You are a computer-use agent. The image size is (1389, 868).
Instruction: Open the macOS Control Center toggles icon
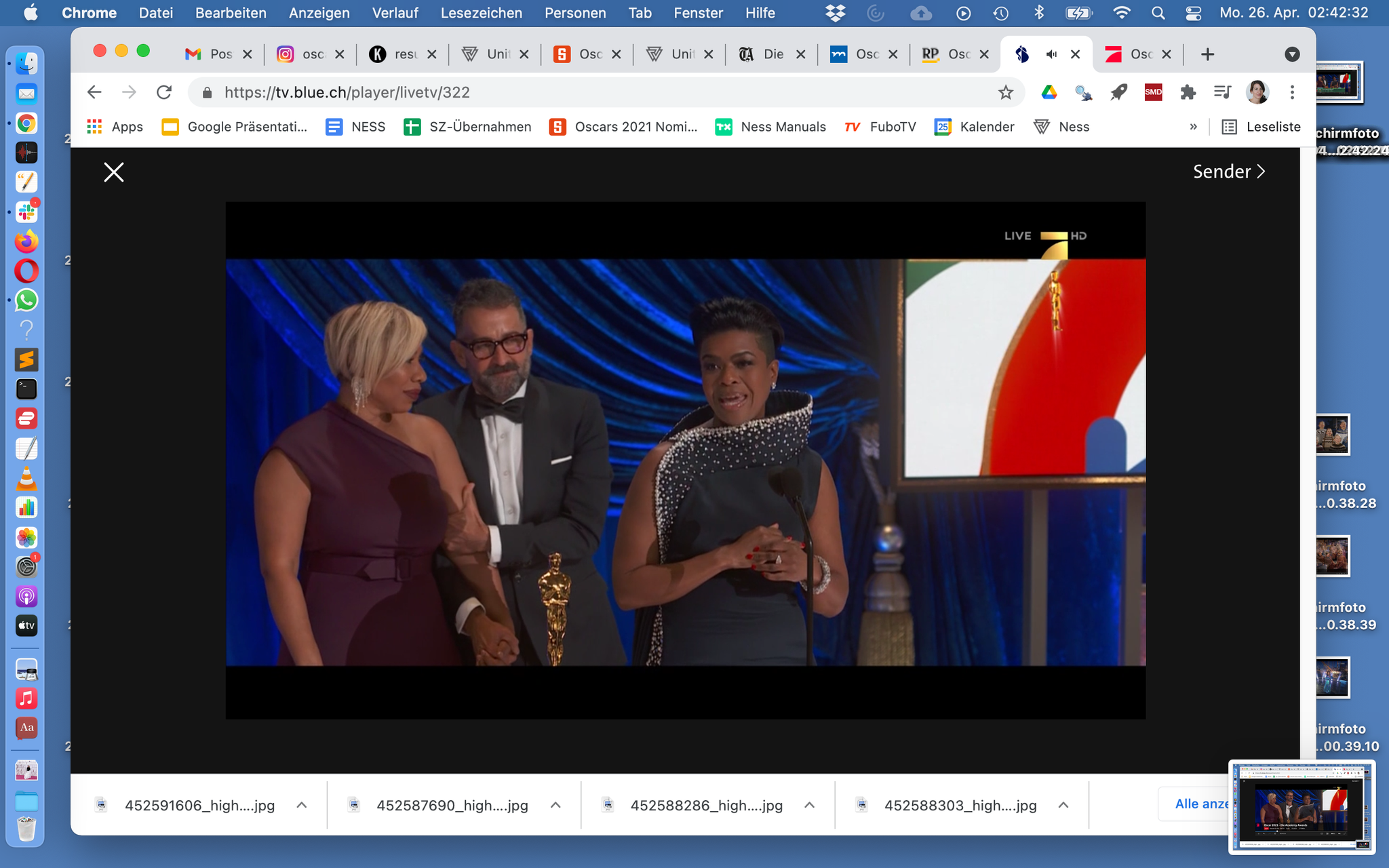pos(1193,13)
